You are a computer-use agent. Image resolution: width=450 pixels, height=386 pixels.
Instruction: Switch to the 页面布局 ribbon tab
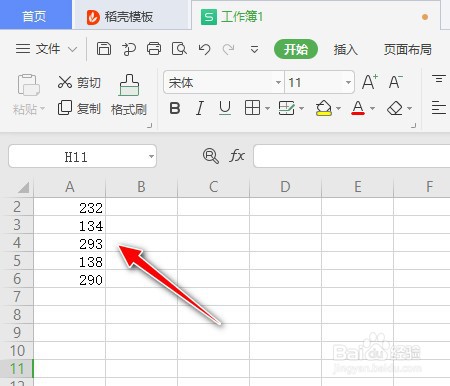point(407,49)
